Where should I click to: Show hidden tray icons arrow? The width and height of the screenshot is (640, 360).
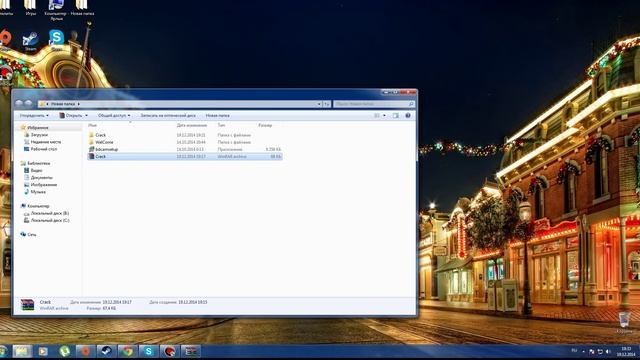(583, 351)
